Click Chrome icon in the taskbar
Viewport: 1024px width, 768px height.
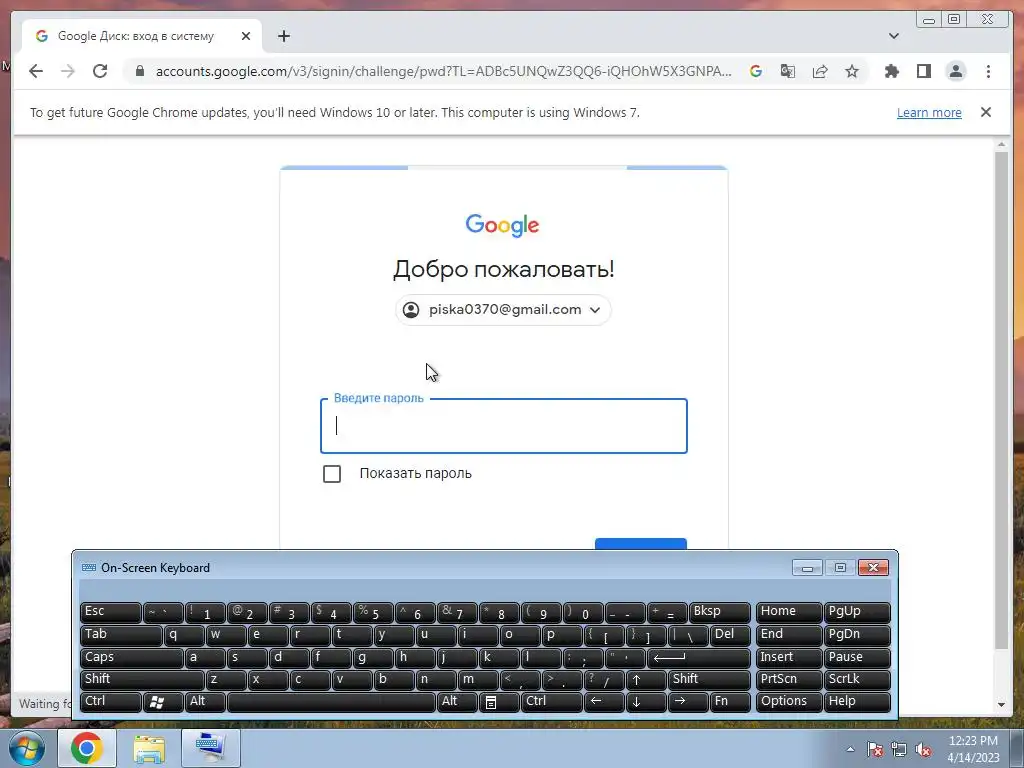click(x=87, y=748)
